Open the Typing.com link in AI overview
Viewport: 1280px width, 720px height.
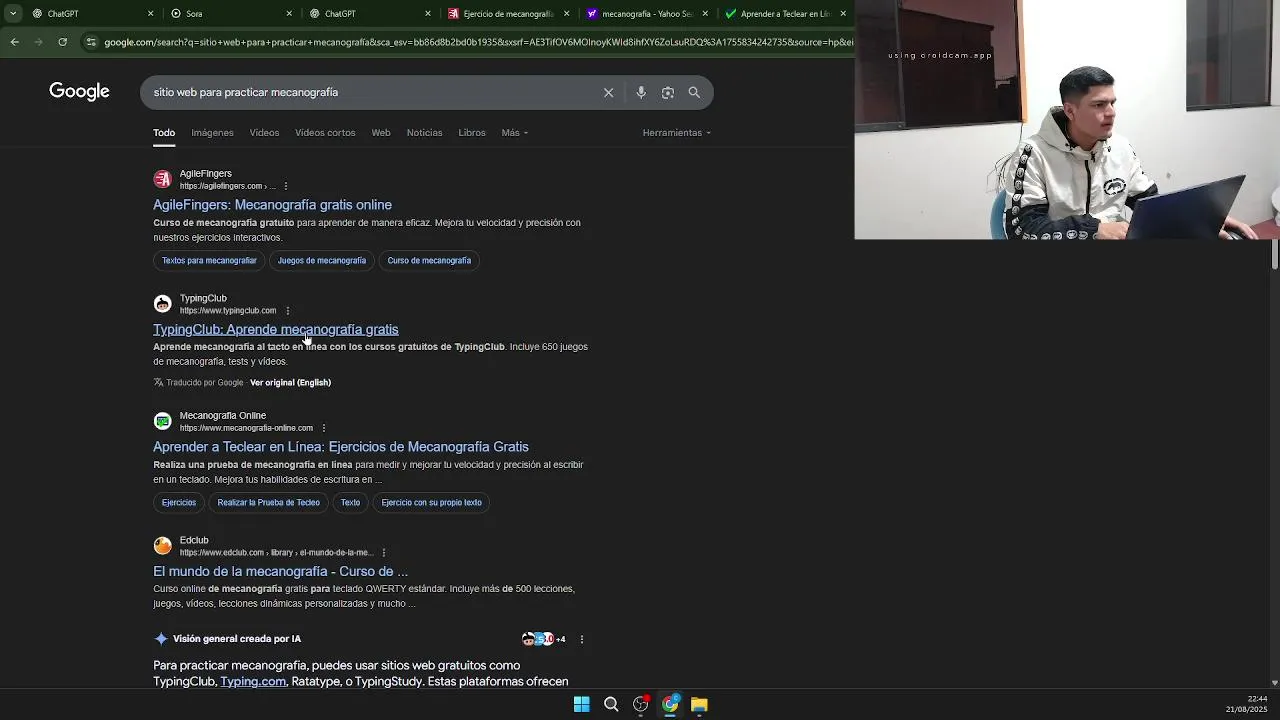(x=253, y=682)
